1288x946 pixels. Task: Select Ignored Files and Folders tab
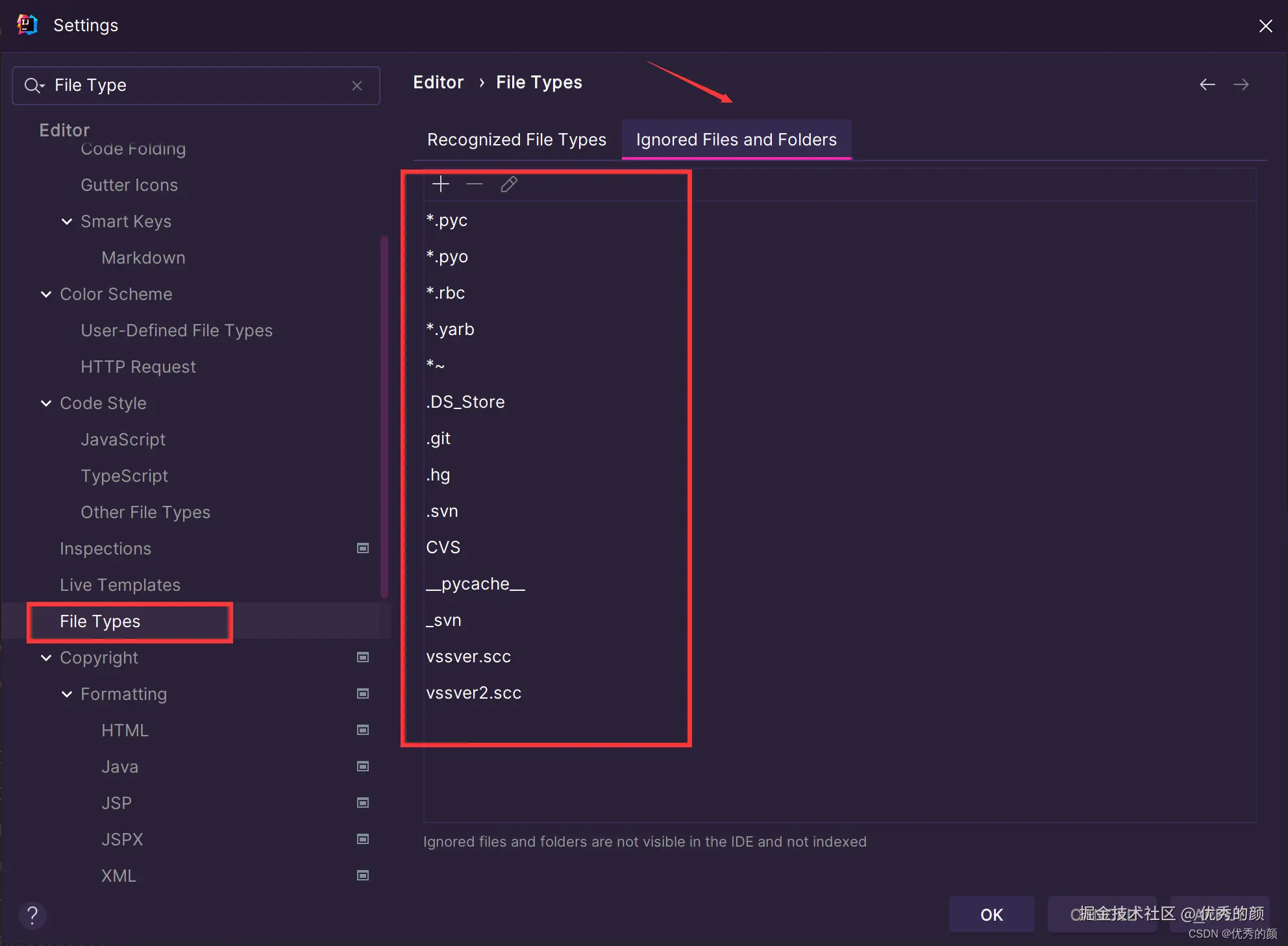(x=736, y=140)
